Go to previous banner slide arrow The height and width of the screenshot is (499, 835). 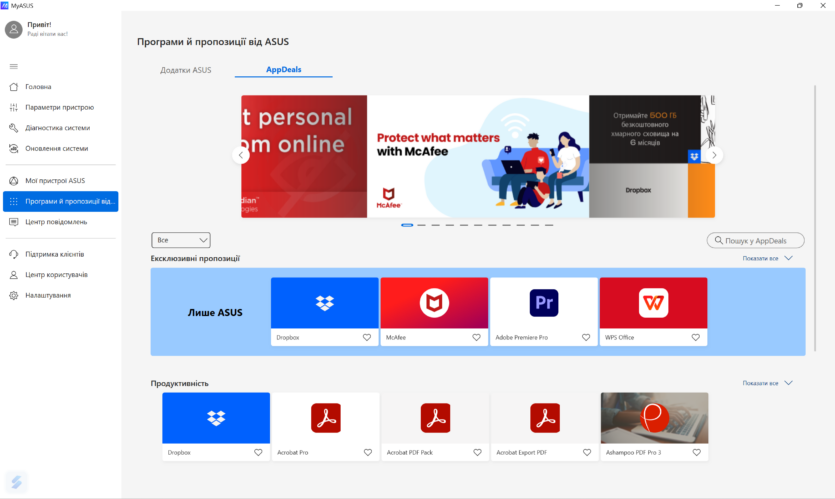tap(241, 155)
